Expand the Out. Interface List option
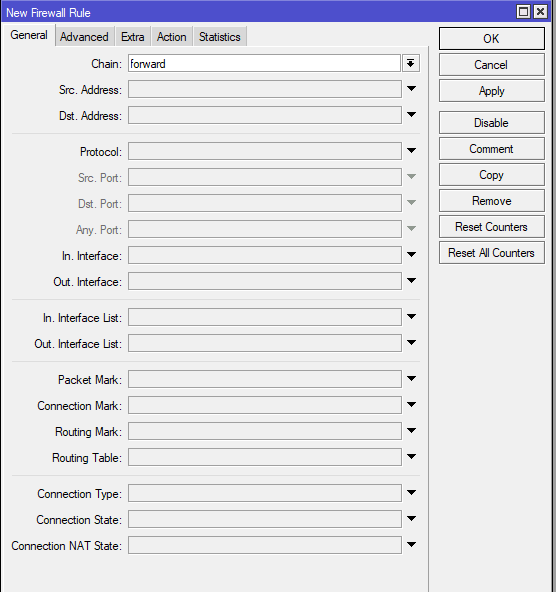This screenshot has height=592, width=556. click(411, 343)
